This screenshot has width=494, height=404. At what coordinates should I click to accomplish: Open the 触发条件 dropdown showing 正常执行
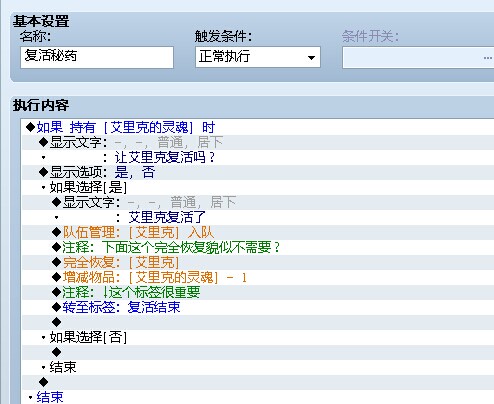[x=258, y=57]
